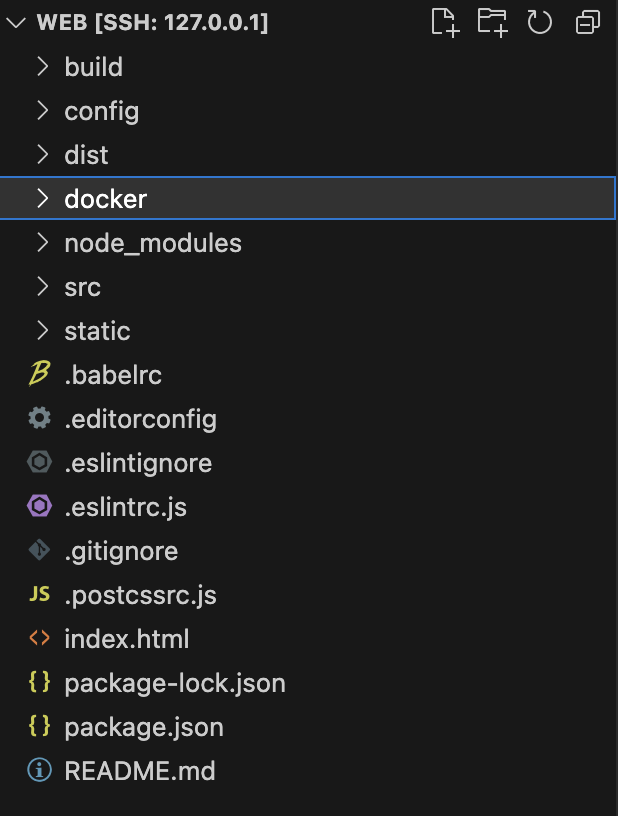Screen dimensions: 618x816
Task: Open the .eslintignore file
Action: coord(138,463)
